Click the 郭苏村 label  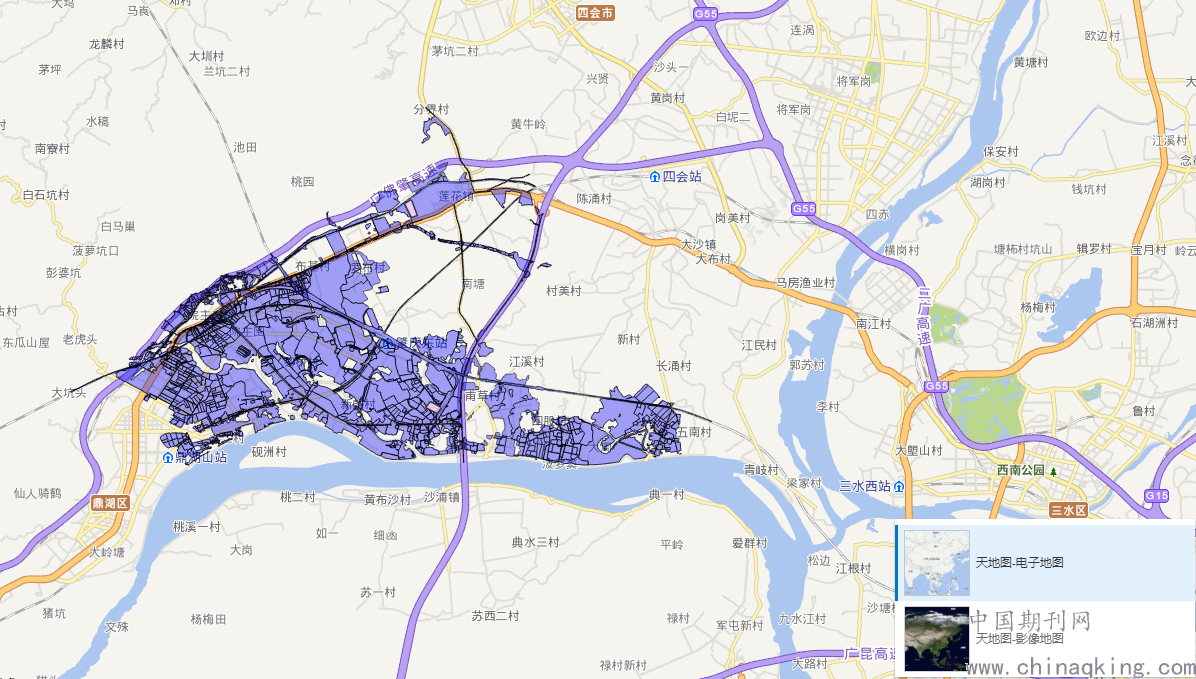(807, 365)
